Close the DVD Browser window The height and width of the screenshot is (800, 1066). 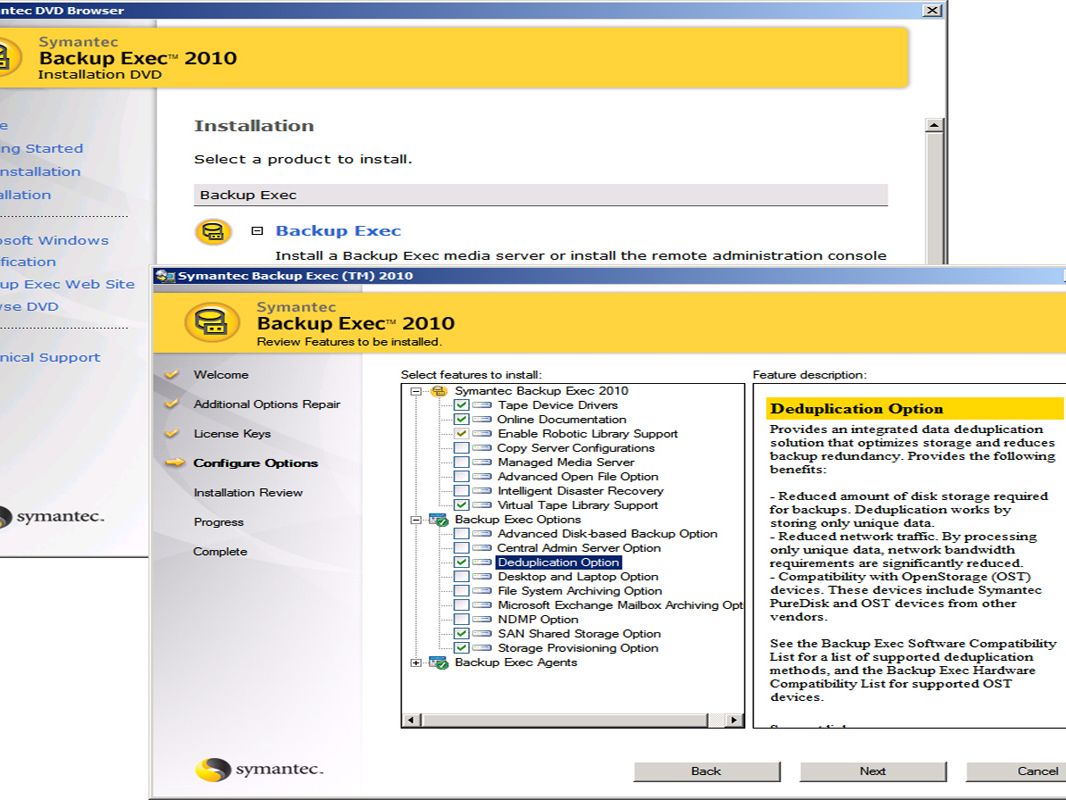932,10
